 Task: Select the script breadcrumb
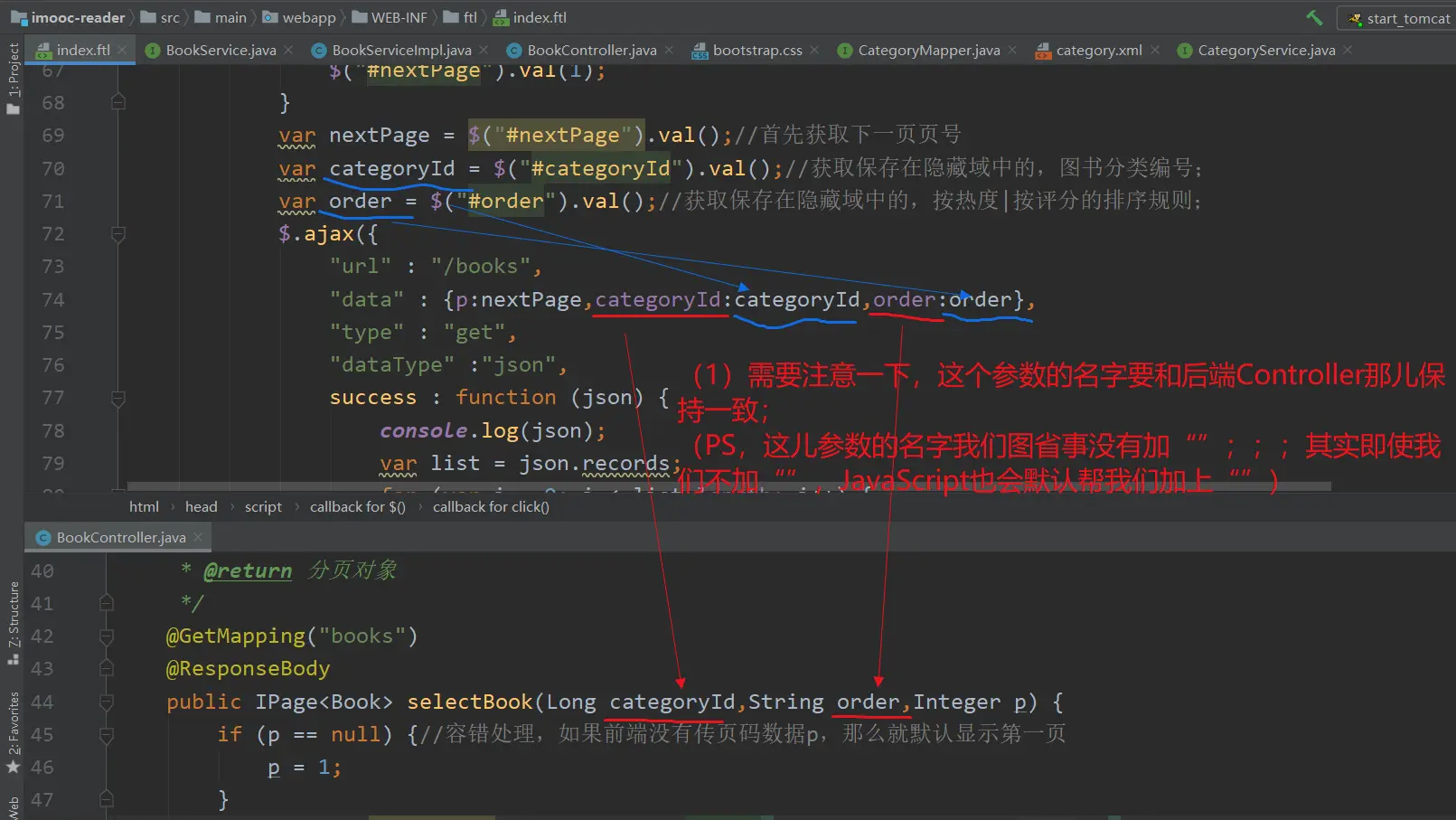(263, 507)
